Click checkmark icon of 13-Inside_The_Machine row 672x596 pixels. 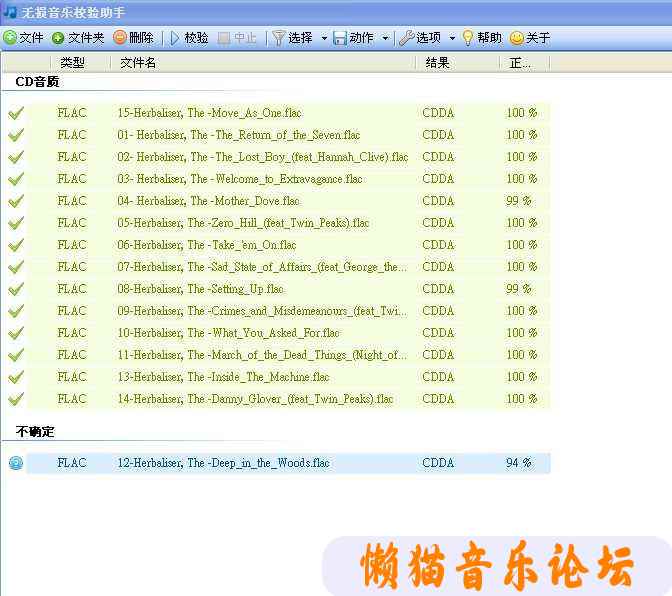point(16,377)
